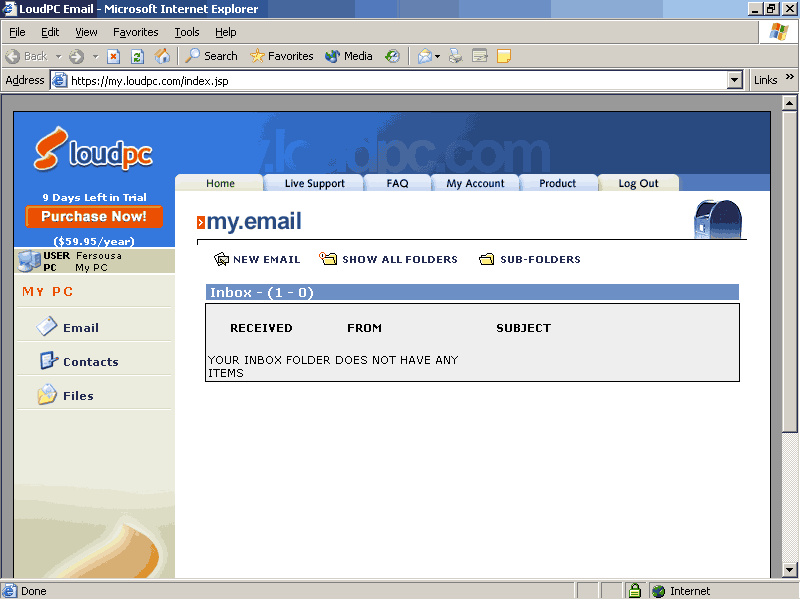Go to browser Home icon
800x600 pixels.
point(162,56)
